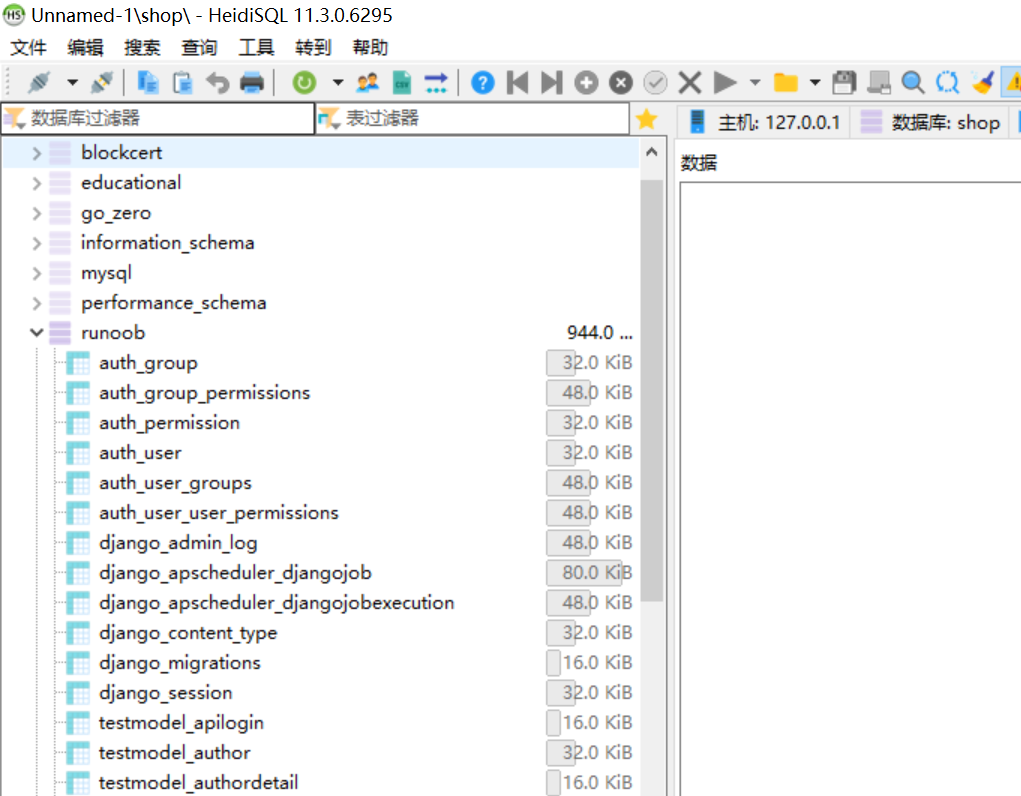Click the gray save-to-snippet icon
Image resolution: width=1021 pixels, height=796 pixels.
pyautogui.click(x=878, y=83)
